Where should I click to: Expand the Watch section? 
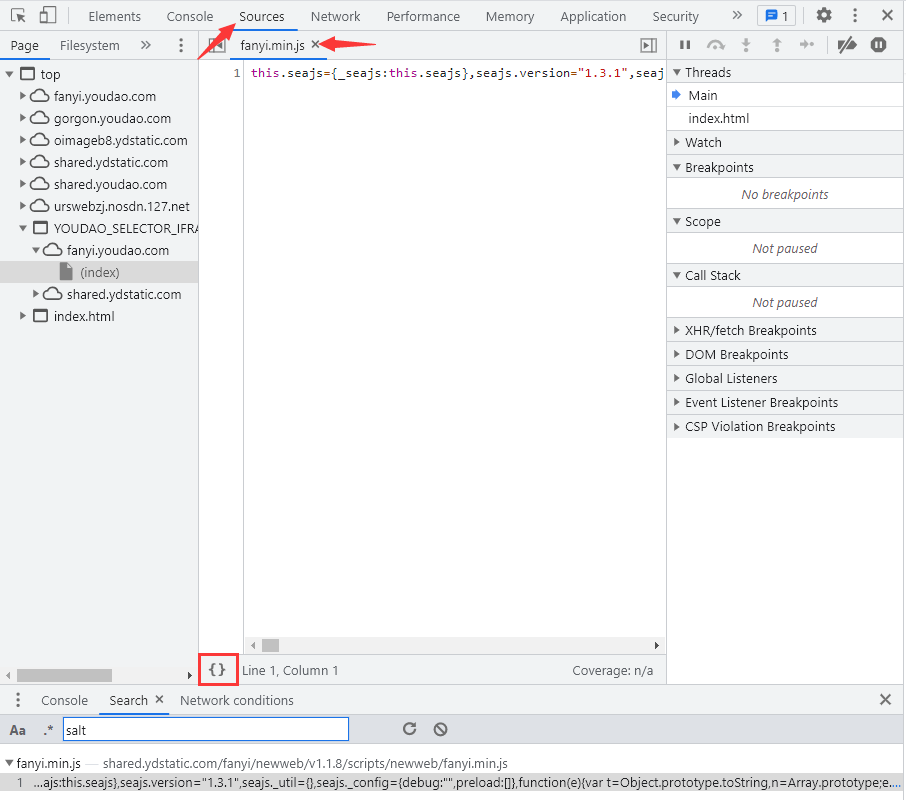click(703, 142)
